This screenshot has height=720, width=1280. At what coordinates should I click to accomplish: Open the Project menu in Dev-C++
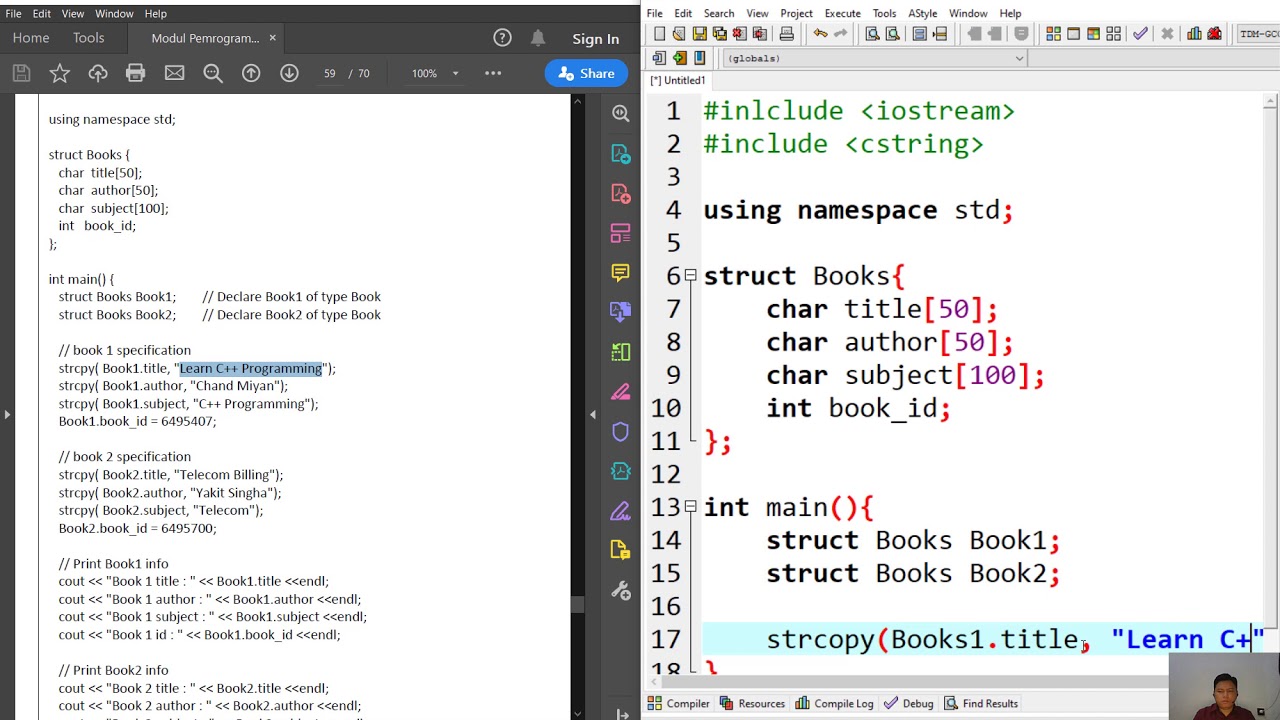[796, 13]
